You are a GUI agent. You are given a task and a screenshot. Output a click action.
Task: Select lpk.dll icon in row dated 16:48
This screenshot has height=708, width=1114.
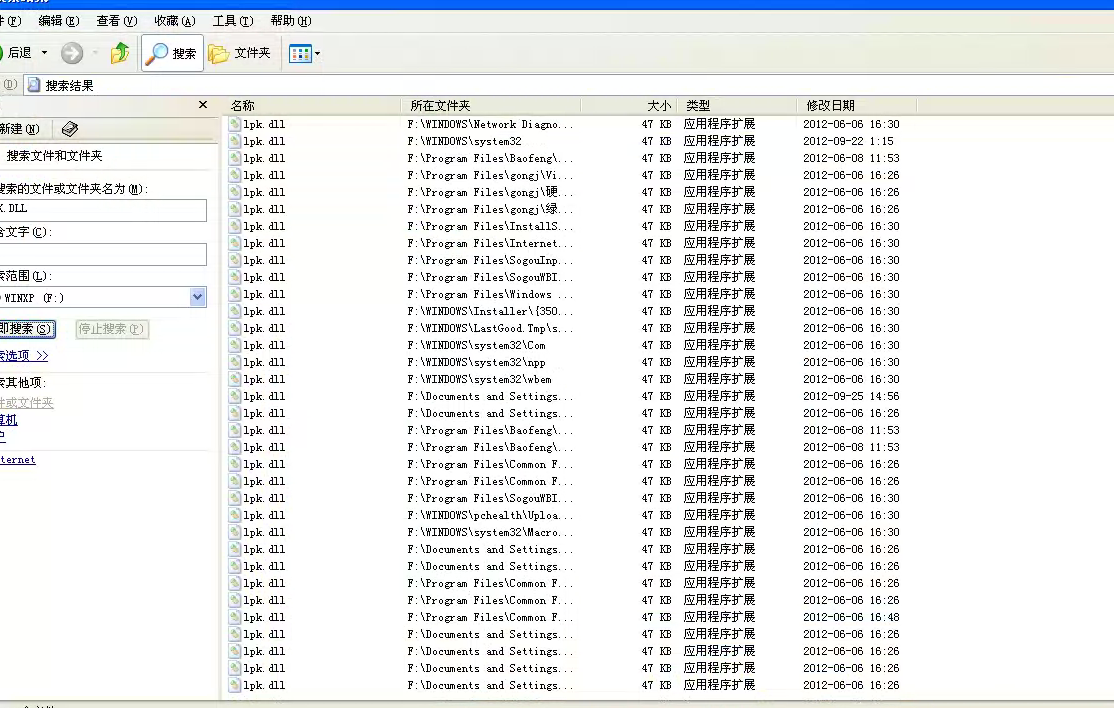[x=235, y=618]
